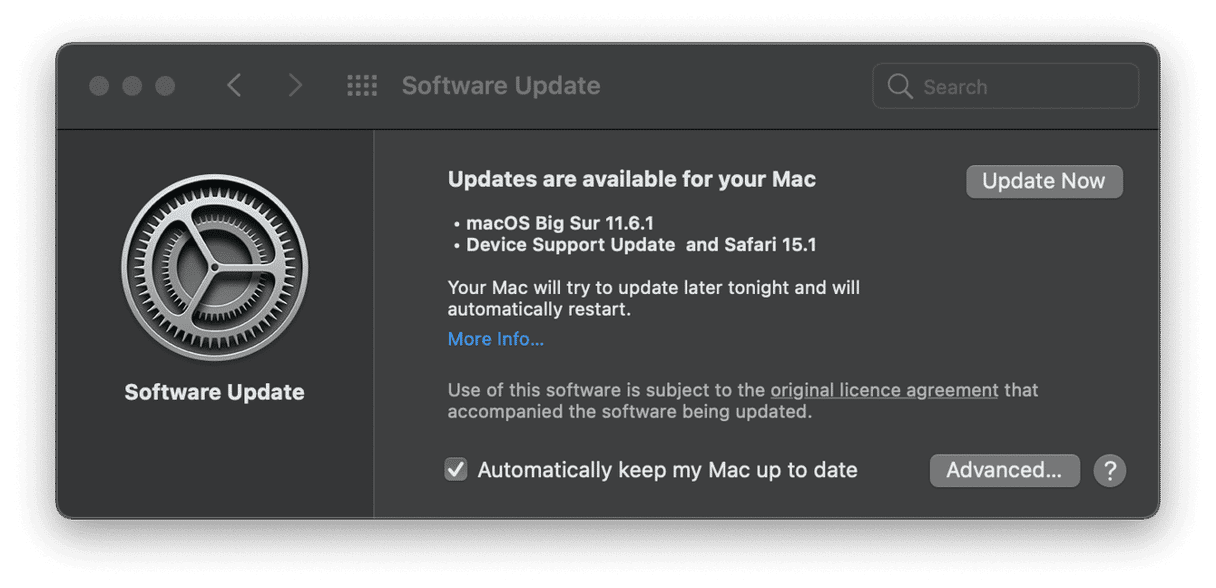Click the red close traffic light

coord(99,86)
